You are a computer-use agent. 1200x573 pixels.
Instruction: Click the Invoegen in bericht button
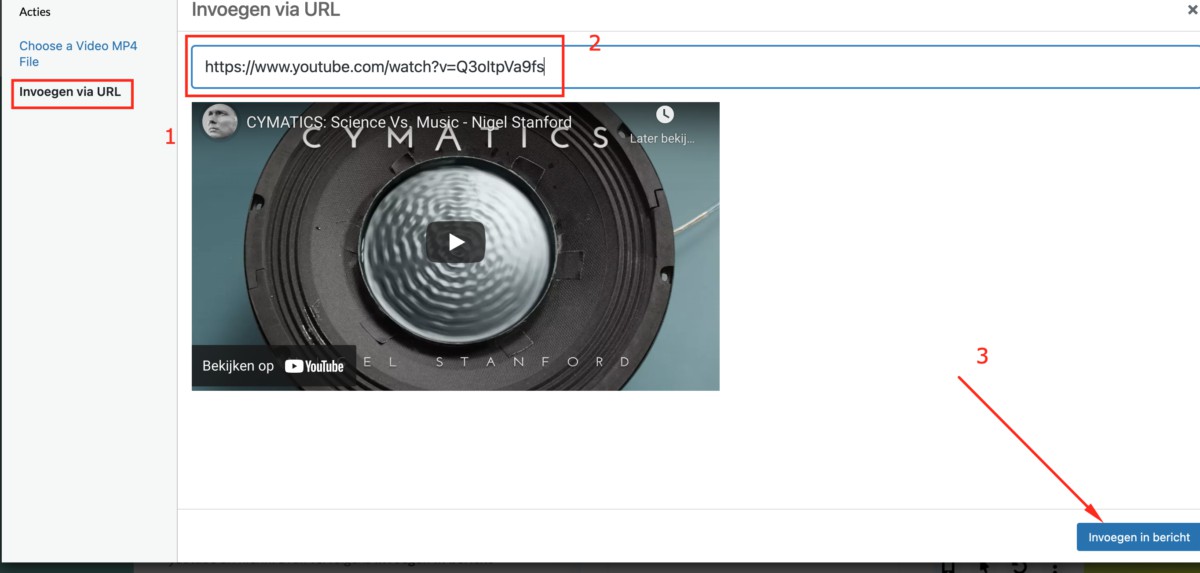[x=1138, y=537]
